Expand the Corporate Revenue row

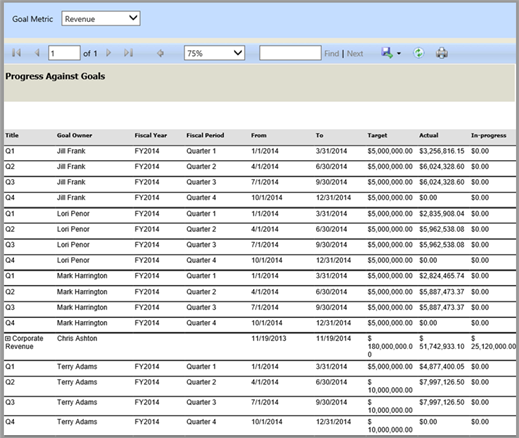click(x=8, y=338)
